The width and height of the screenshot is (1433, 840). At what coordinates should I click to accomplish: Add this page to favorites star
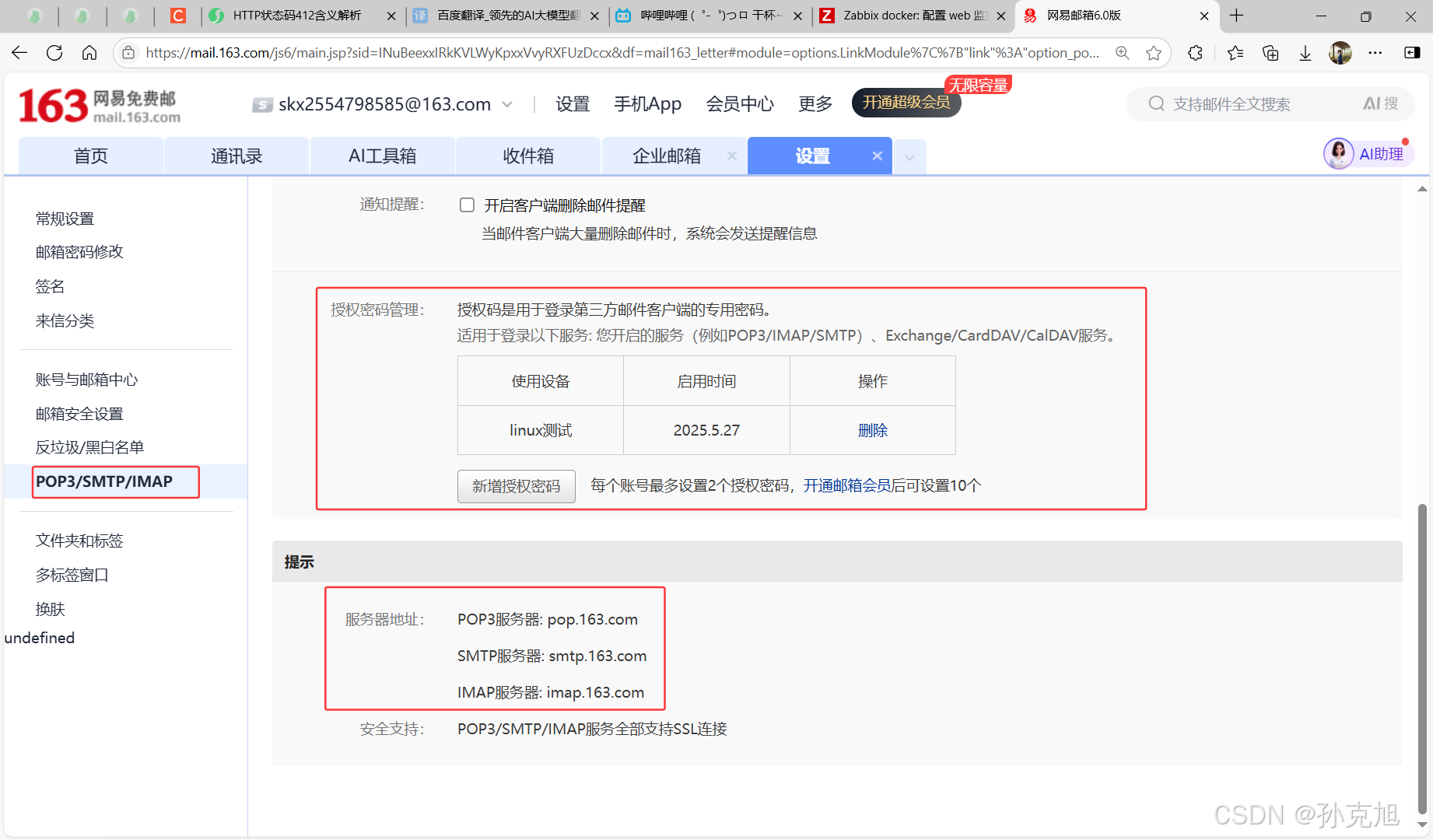click(x=1154, y=53)
